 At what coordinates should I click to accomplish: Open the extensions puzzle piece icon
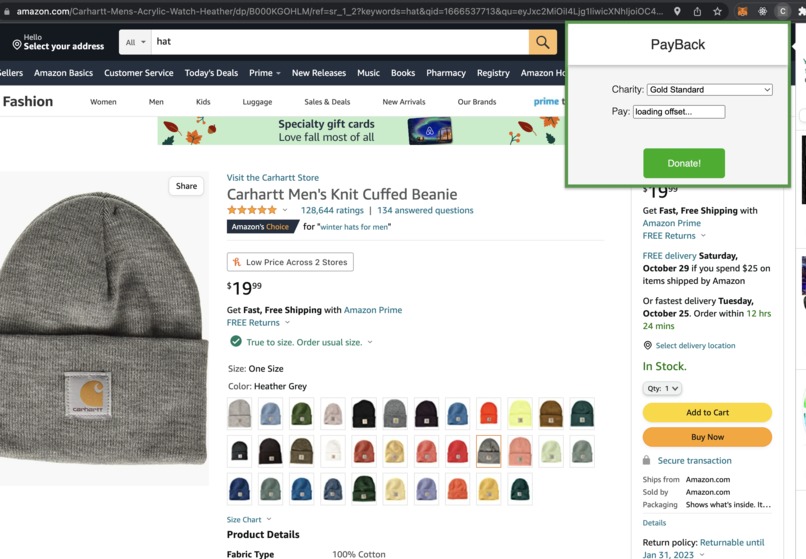pyautogui.click(x=801, y=11)
